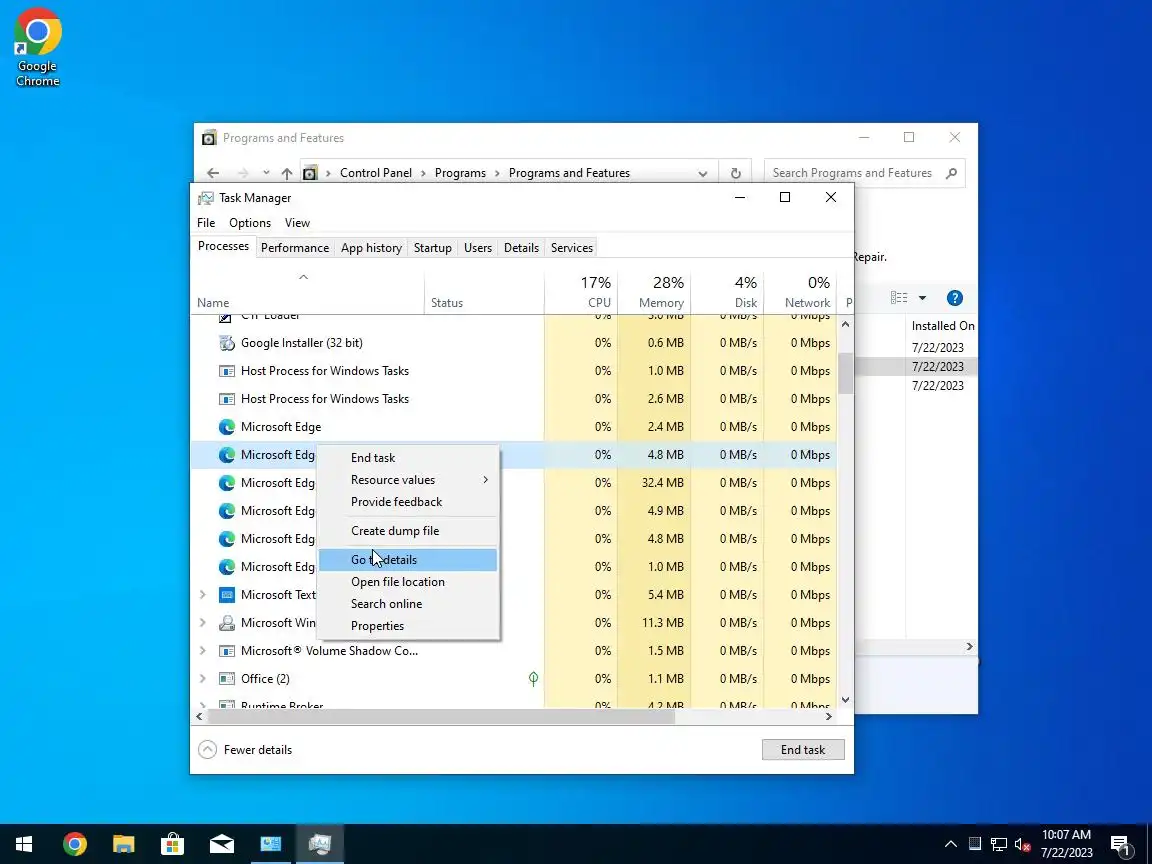Click the Office (2) process icon
Screen dimensions: 1152x864
(x=227, y=679)
